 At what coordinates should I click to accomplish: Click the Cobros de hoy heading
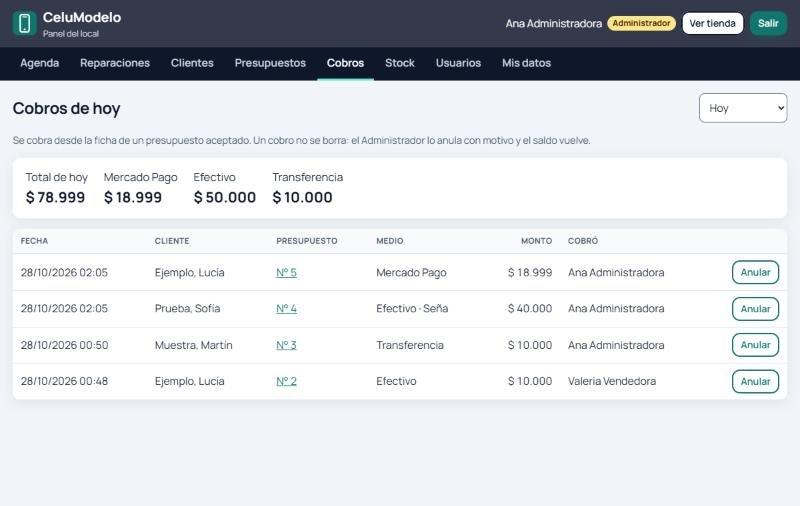point(66,109)
